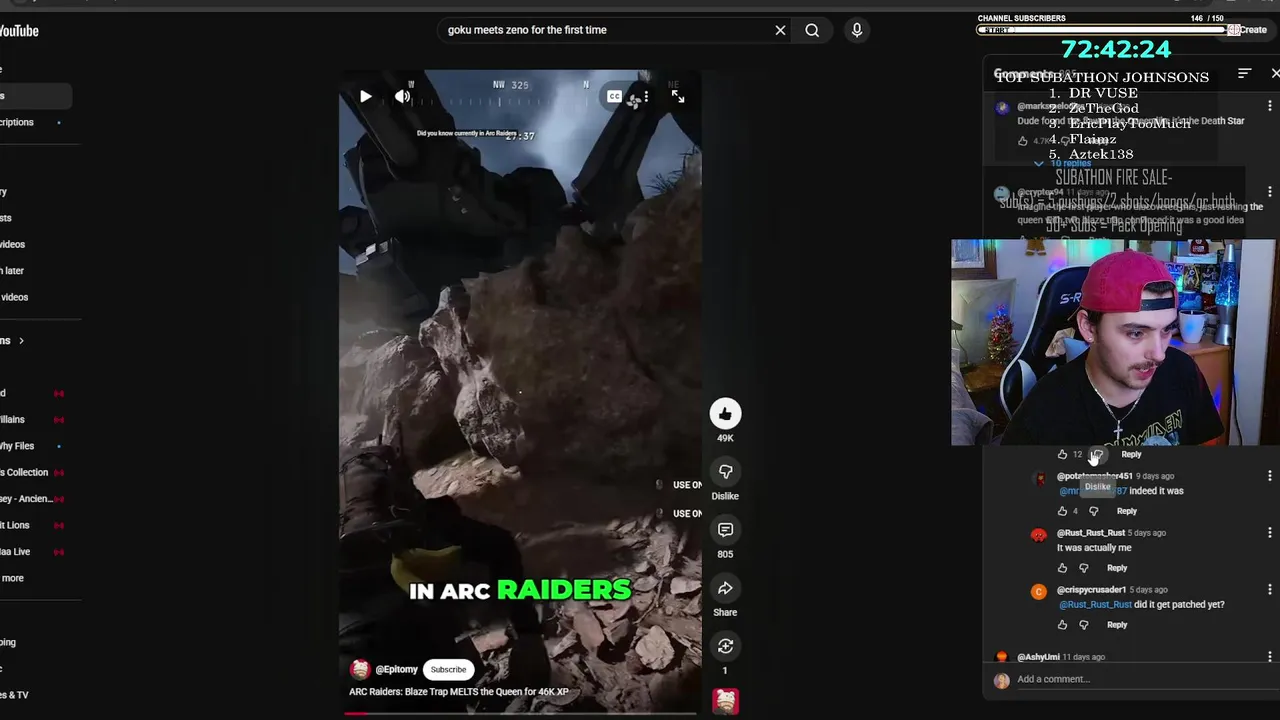Run search with the magnifier icon
The height and width of the screenshot is (720, 1280).
pyautogui.click(x=812, y=30)
